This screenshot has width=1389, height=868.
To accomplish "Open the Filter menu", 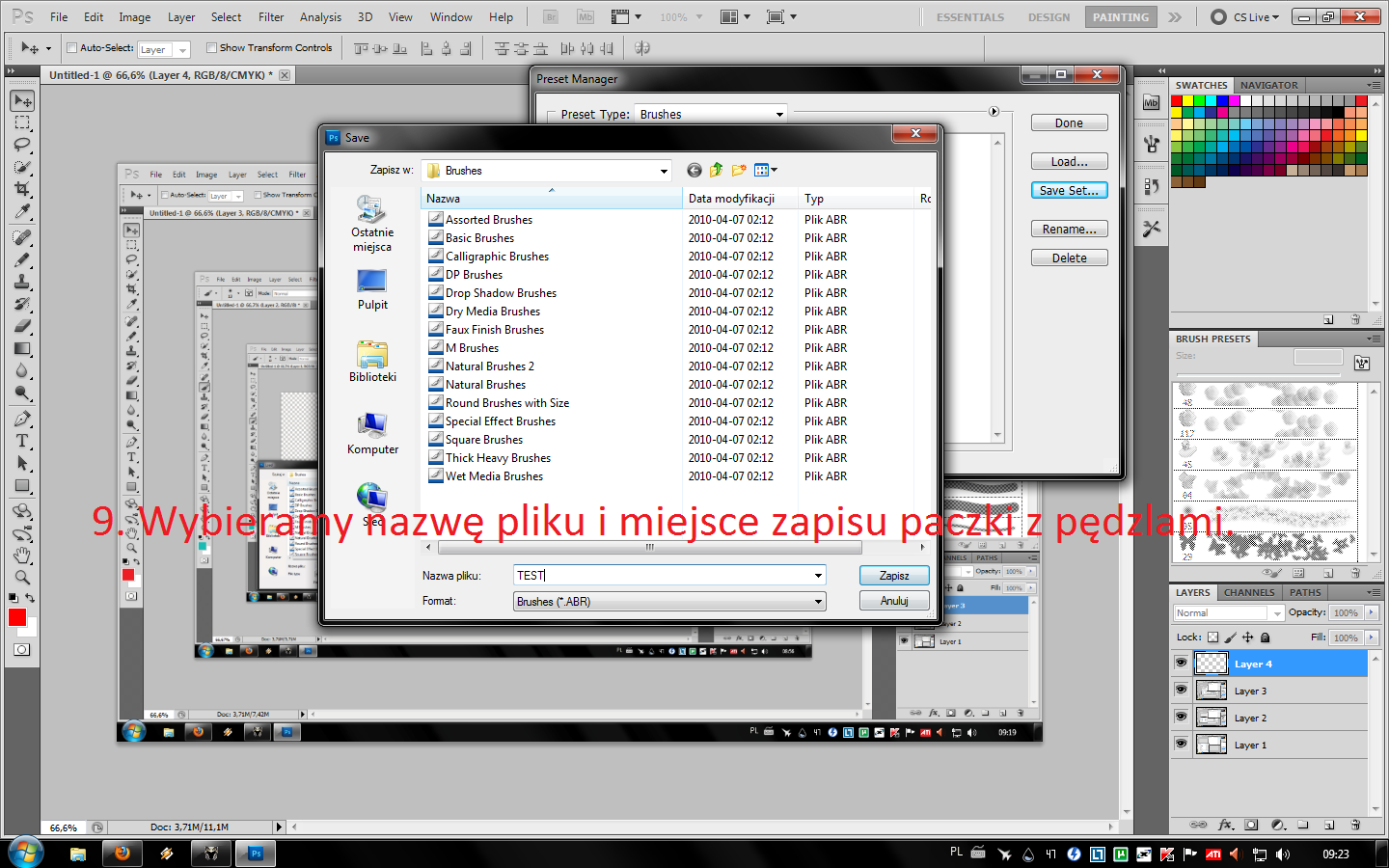I will tap(271, 17).
